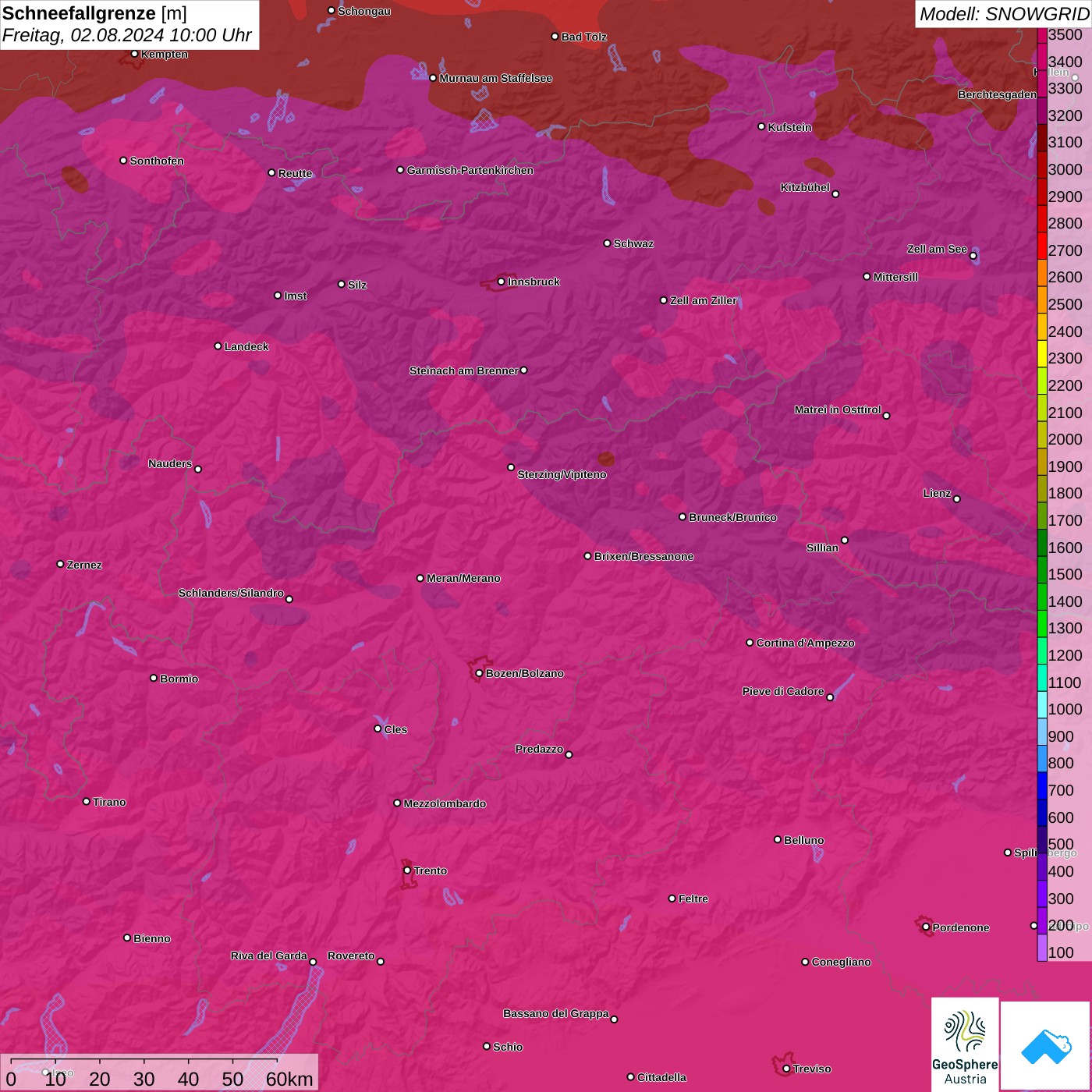Click the Kufstein city marker
This screenshot has width=1092, height=1092.
761,126
